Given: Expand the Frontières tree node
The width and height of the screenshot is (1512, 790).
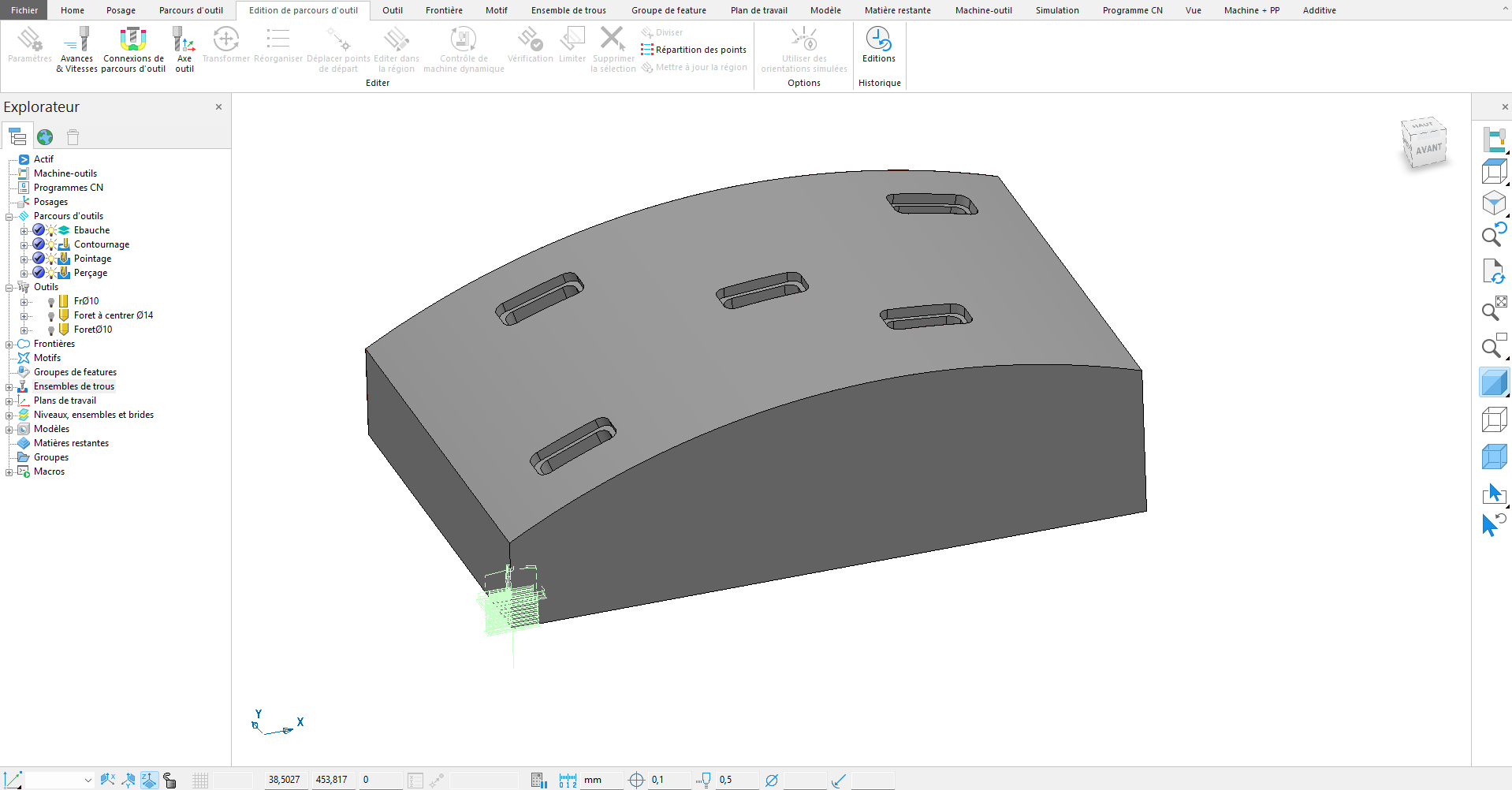Looking at the screenshot, I should [x=9, y=345].
